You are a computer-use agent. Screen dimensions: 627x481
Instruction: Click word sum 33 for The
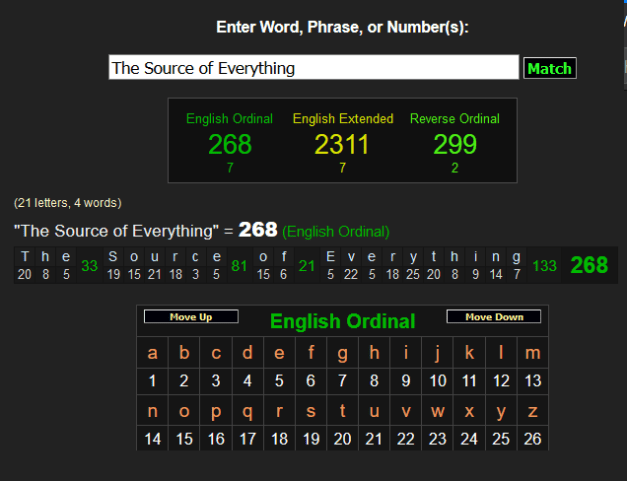click(89, 266)
